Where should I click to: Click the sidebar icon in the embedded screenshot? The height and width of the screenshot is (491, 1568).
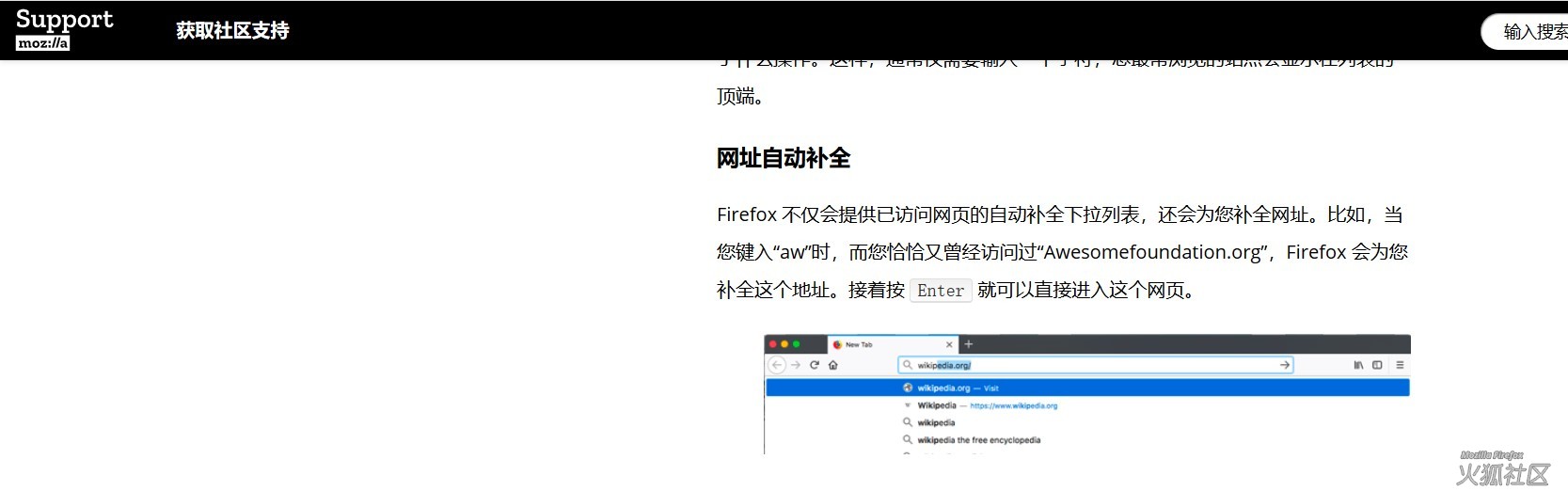click(1377, 365)
